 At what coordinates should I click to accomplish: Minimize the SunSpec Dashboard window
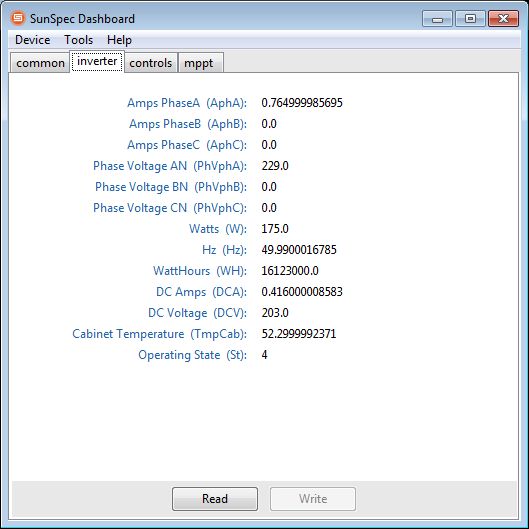coord(437,19)
